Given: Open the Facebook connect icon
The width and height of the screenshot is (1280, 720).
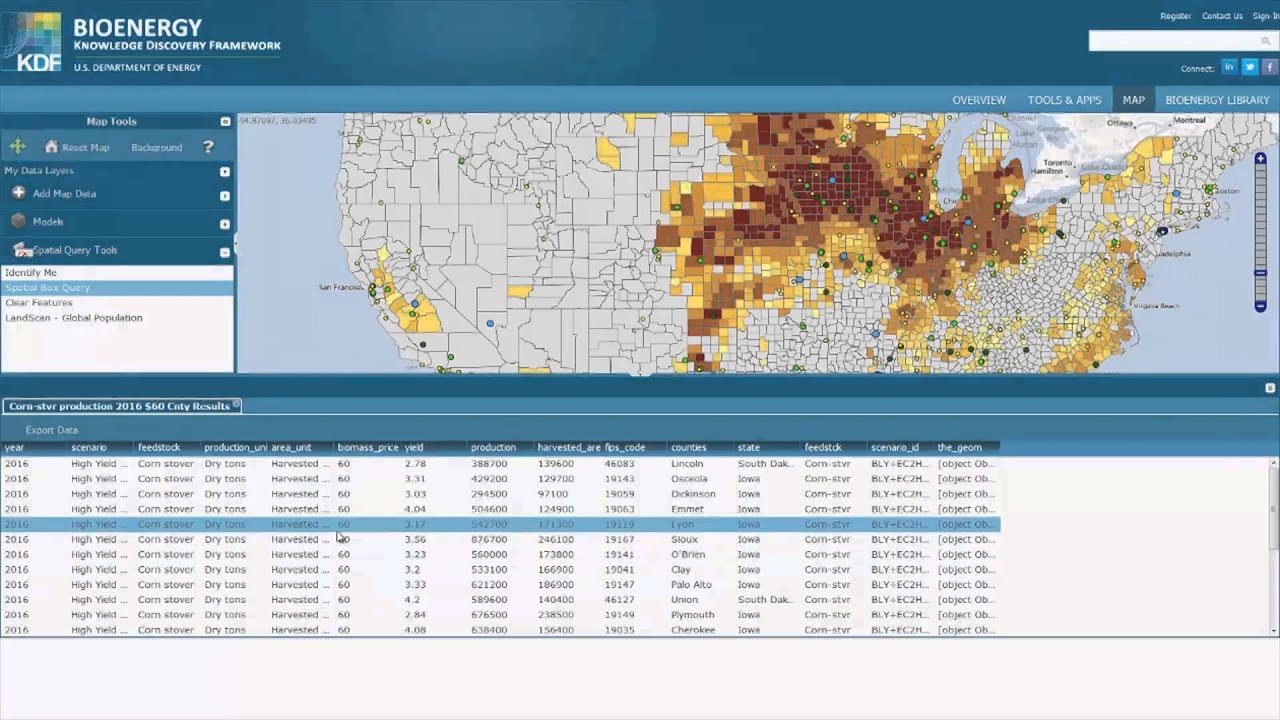Looking at the screenshot, I should (x=1269, y=67).
